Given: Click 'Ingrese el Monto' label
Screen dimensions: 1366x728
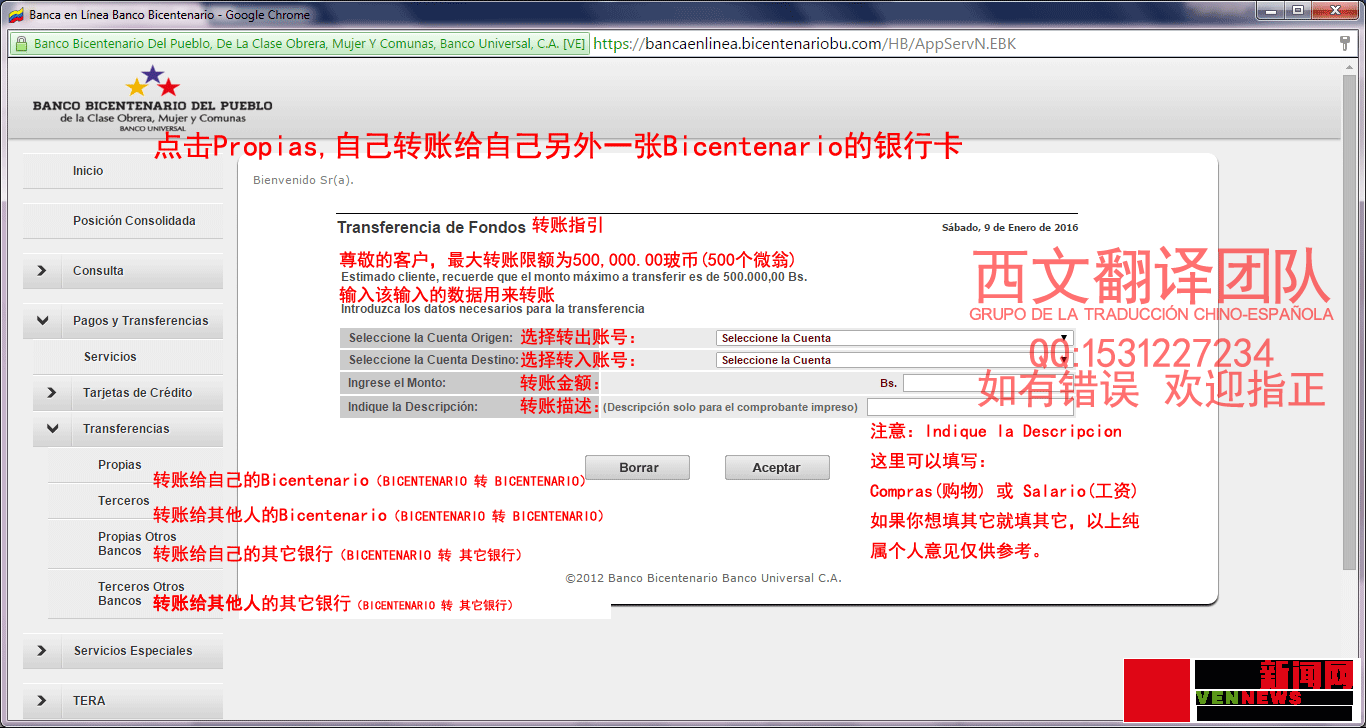Looking at the screenshot, I should tap(397, 383).
